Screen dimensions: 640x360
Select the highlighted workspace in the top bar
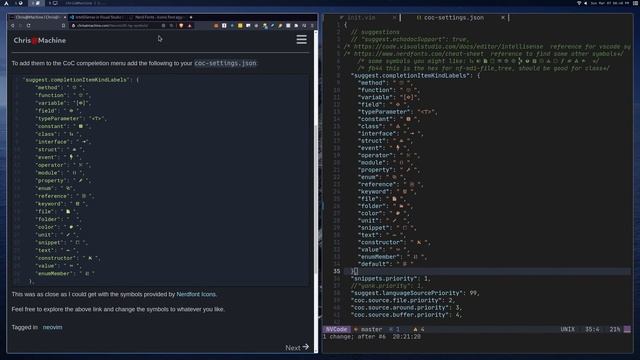pyautogui.click(x=36, y=3)
